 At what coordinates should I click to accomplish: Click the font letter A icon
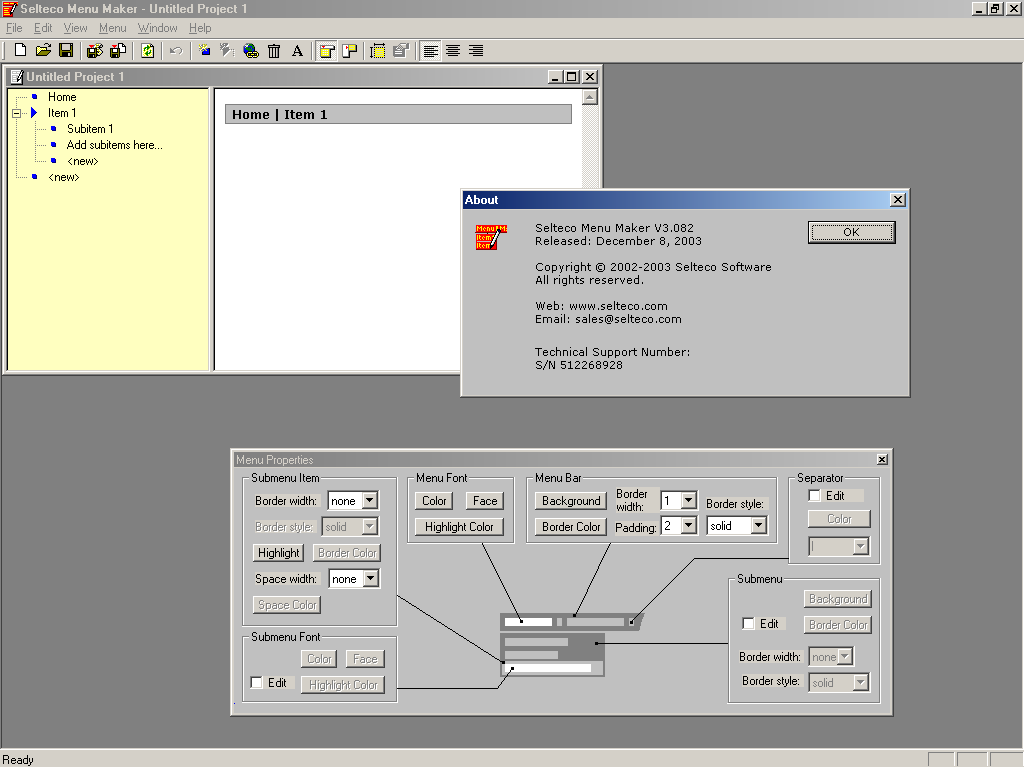[x=297, y=51]
